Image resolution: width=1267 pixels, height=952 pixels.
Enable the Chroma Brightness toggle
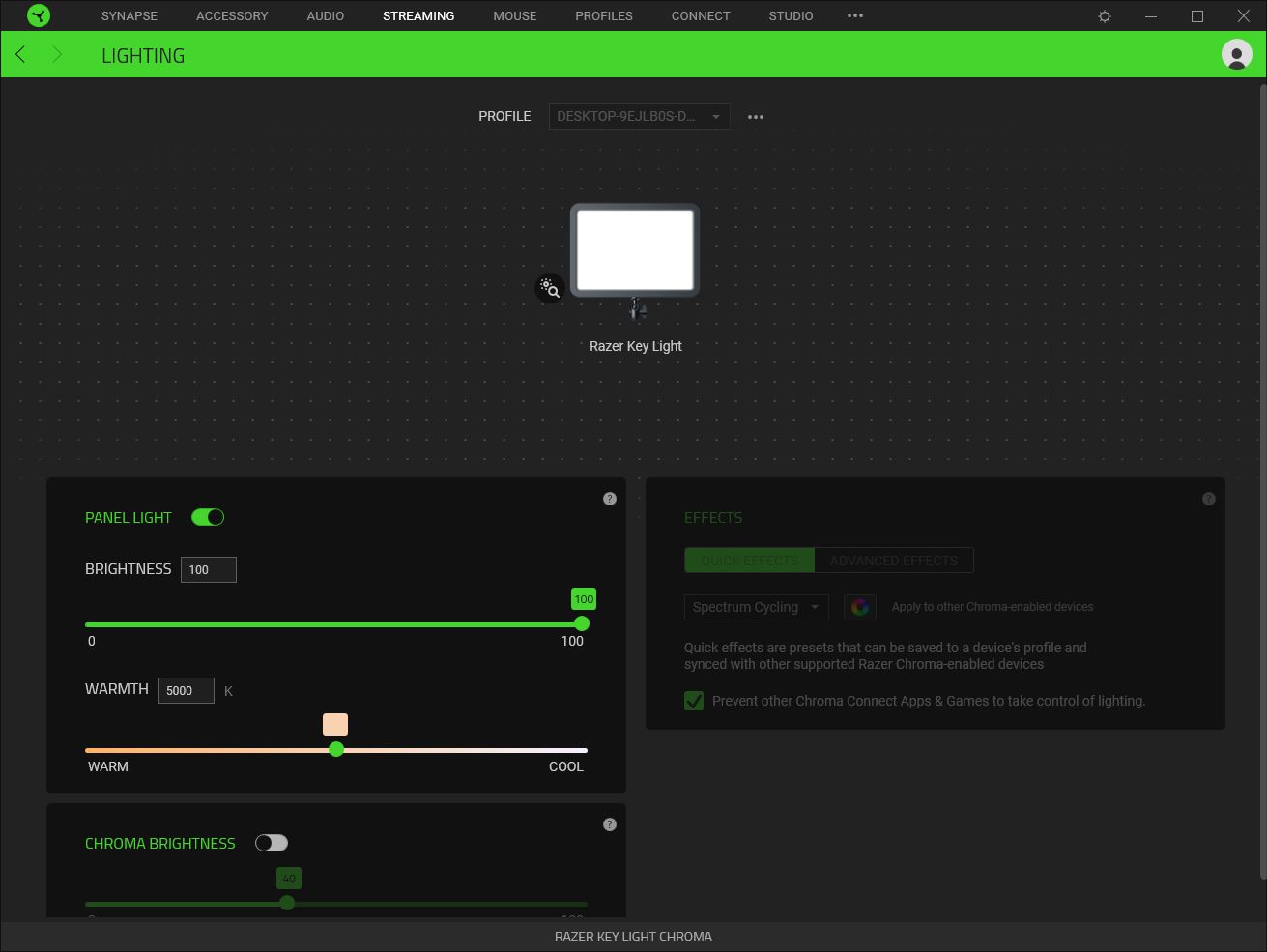pos(272,843)
